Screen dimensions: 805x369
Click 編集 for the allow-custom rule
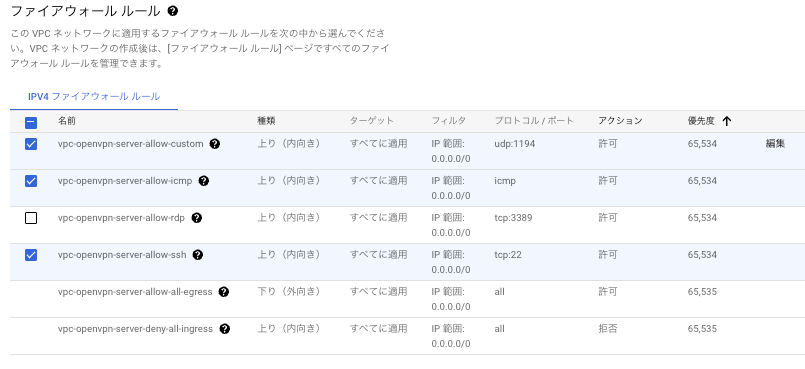click(775, 144)
